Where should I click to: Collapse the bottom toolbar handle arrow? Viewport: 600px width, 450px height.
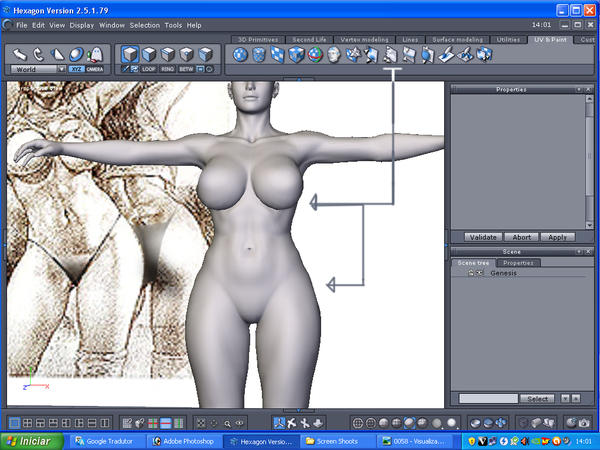(x=299, y=410)
